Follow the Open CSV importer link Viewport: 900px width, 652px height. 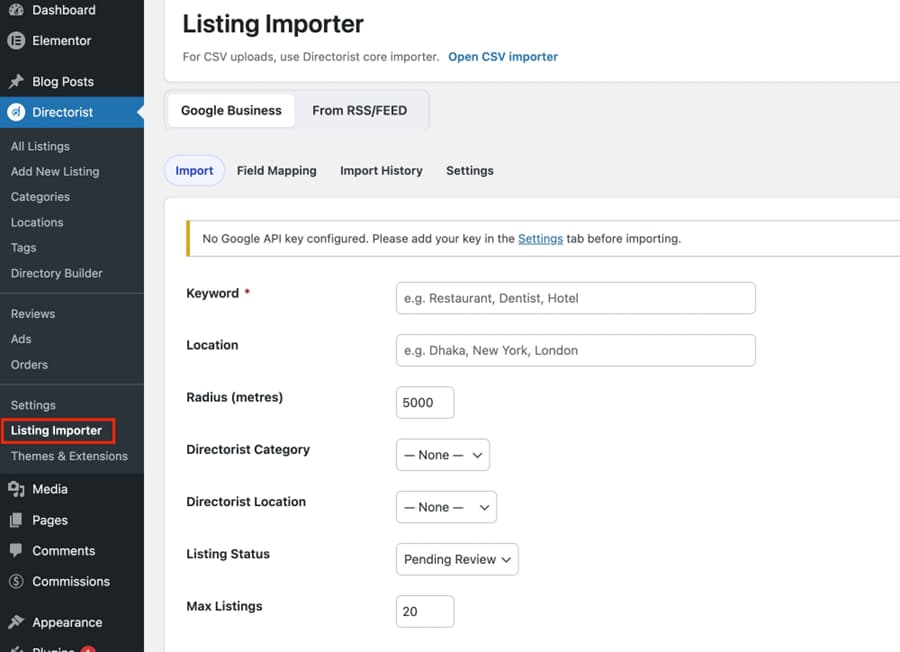[503, 57]
